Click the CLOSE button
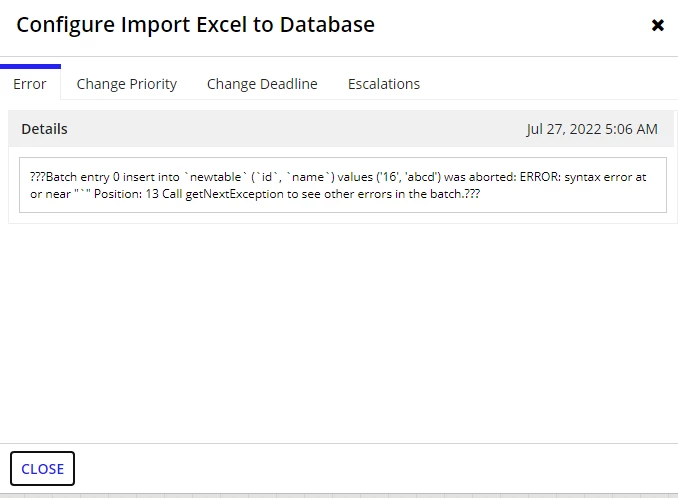 tap(42, 469)
